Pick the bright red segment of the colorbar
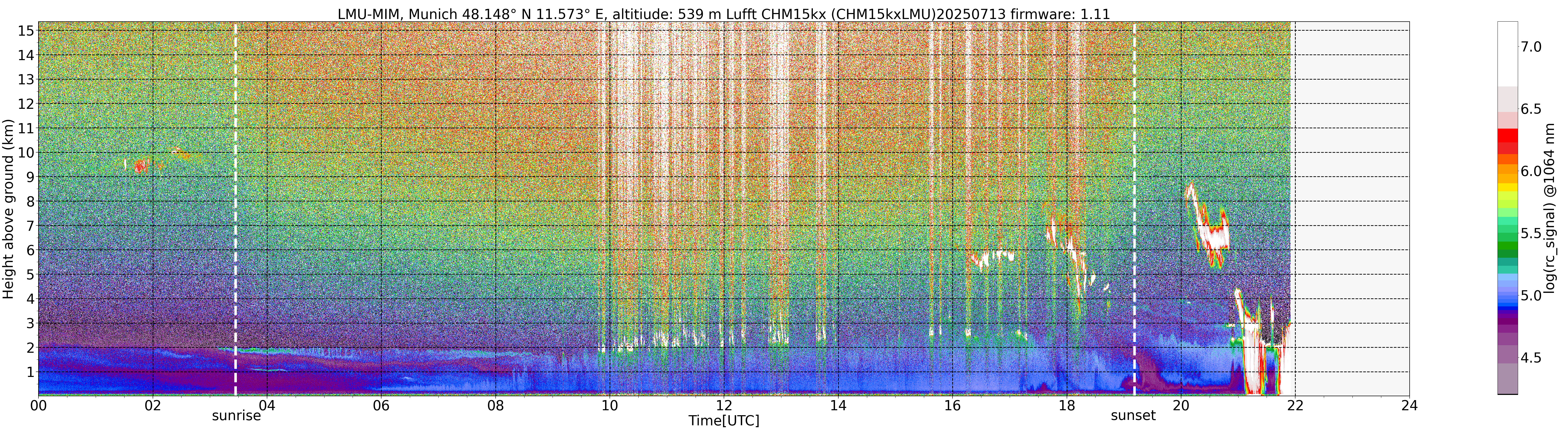Viewport: 1568px width, 429px height. (x=1507, y=135)
